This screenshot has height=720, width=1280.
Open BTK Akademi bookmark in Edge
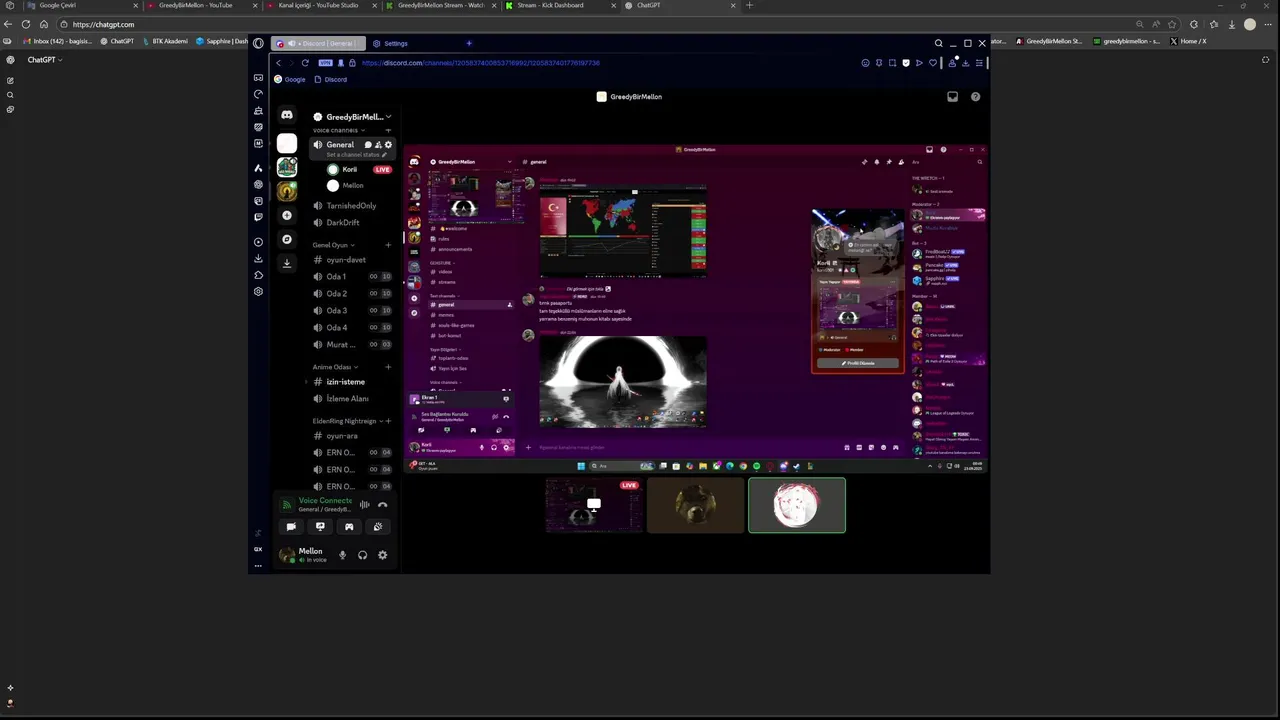pos(165,41)
